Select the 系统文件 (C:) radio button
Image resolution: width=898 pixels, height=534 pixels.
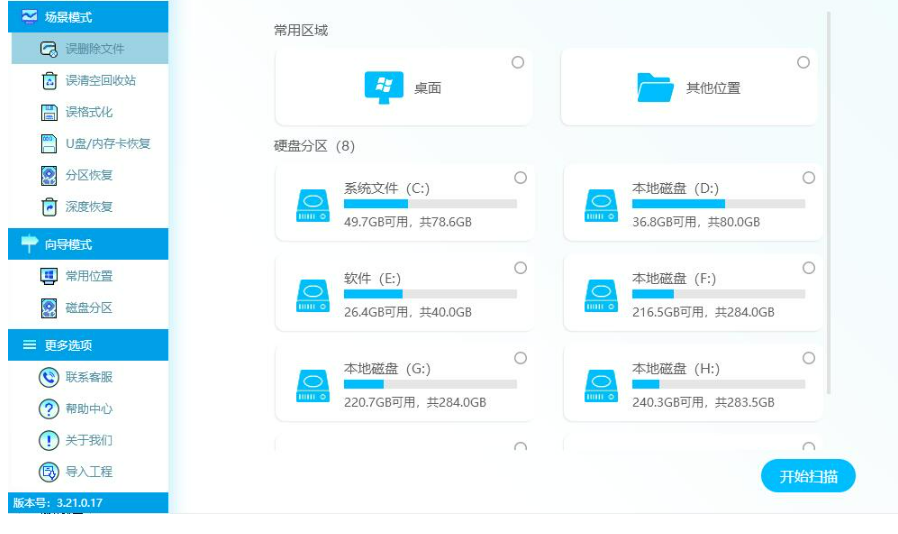click(520, 178)
